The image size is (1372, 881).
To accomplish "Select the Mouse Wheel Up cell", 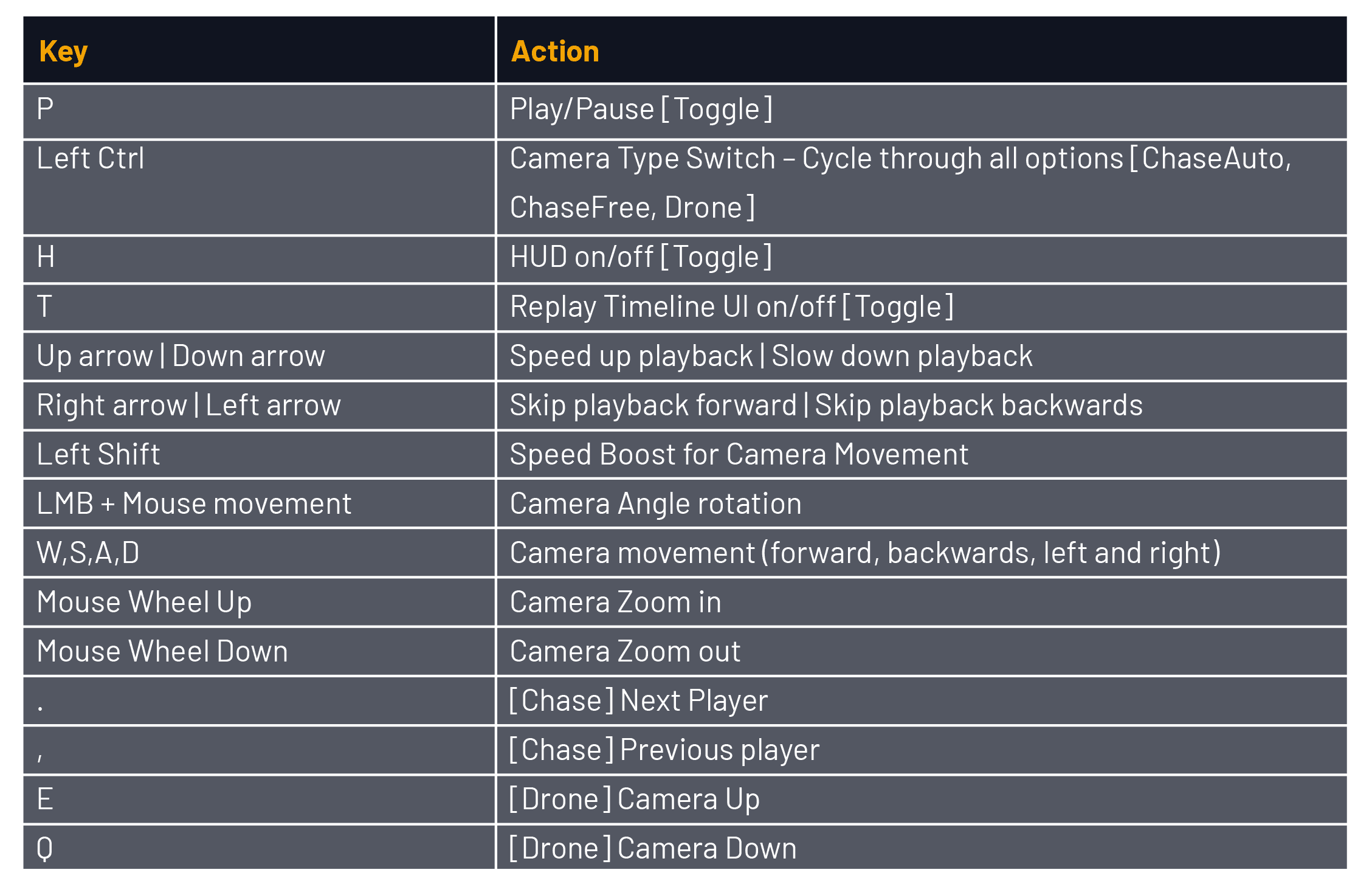I will 144,602.
